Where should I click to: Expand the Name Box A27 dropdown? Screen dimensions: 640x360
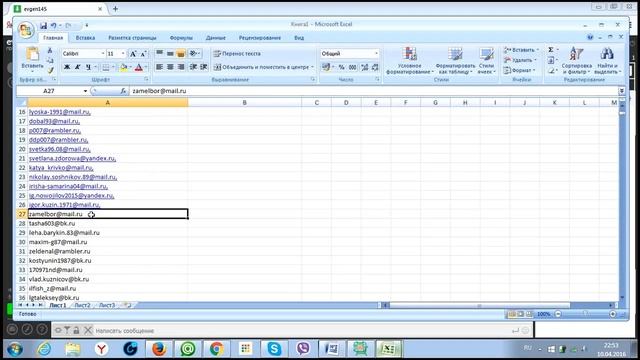85,91
